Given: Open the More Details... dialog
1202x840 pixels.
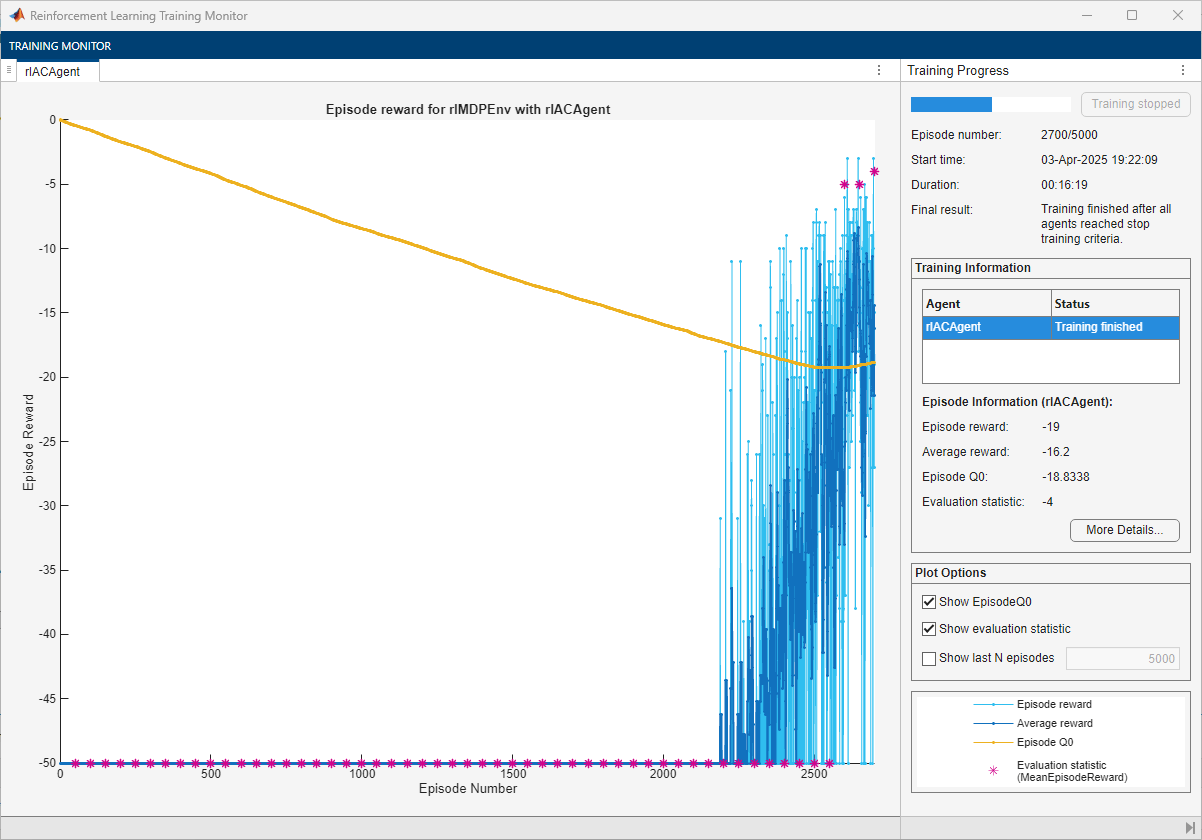Looking at the screenshot, I should coord(1124,530).
